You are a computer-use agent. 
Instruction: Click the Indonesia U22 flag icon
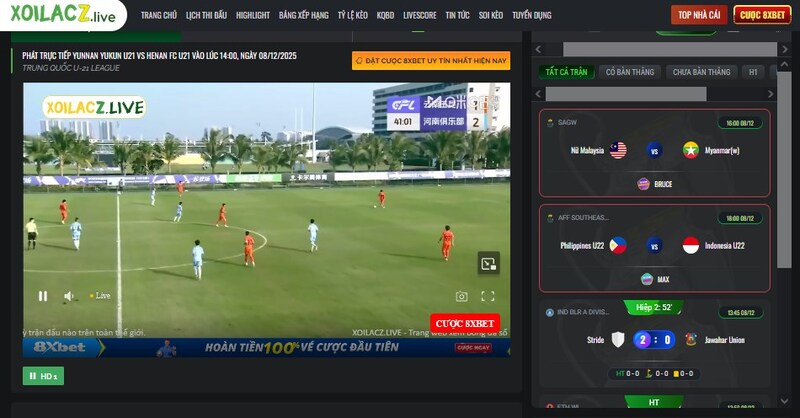click(x=691, y=246)
